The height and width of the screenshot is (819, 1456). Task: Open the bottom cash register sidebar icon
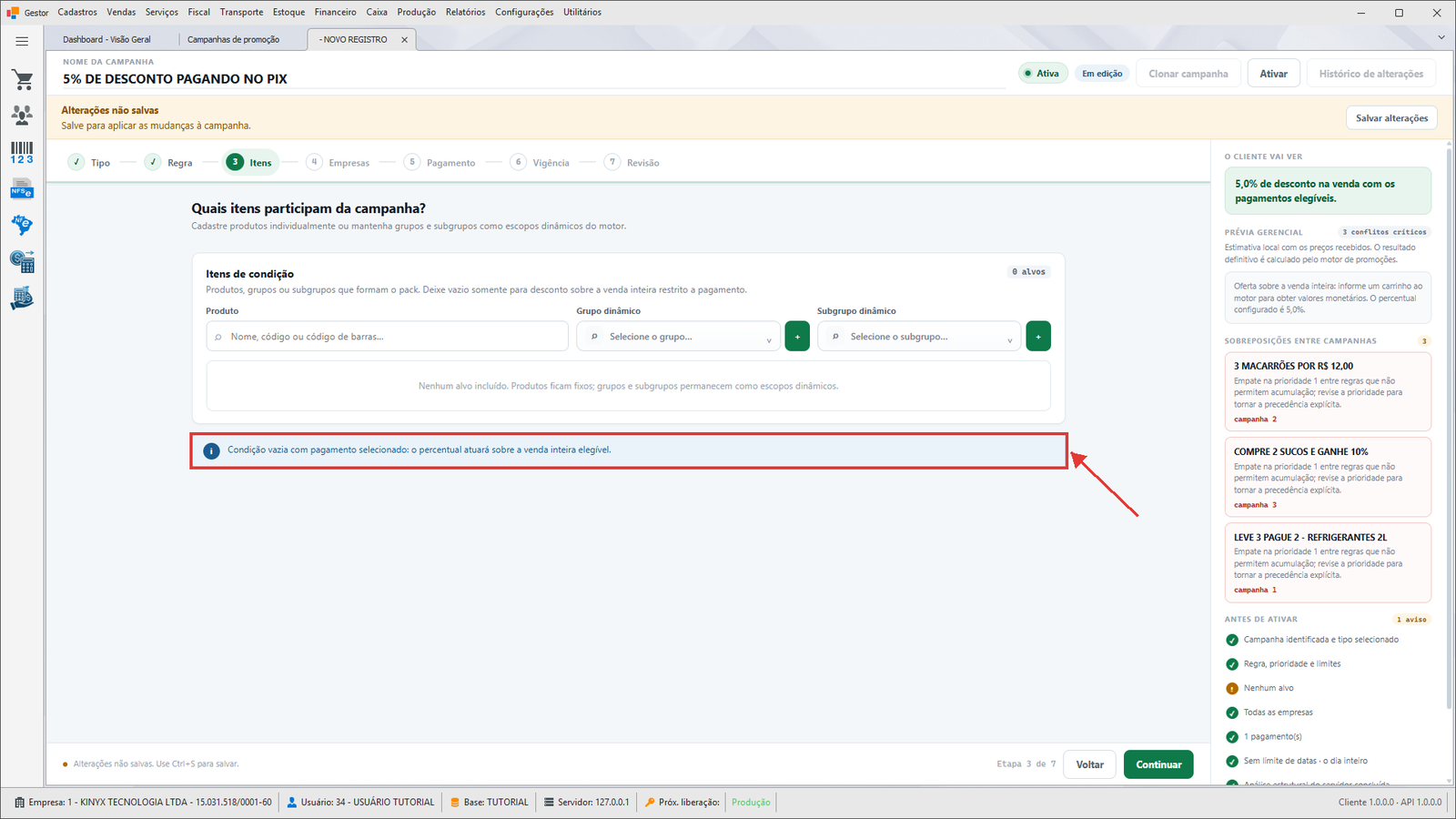pyautogui.click(x=22, y=298)
